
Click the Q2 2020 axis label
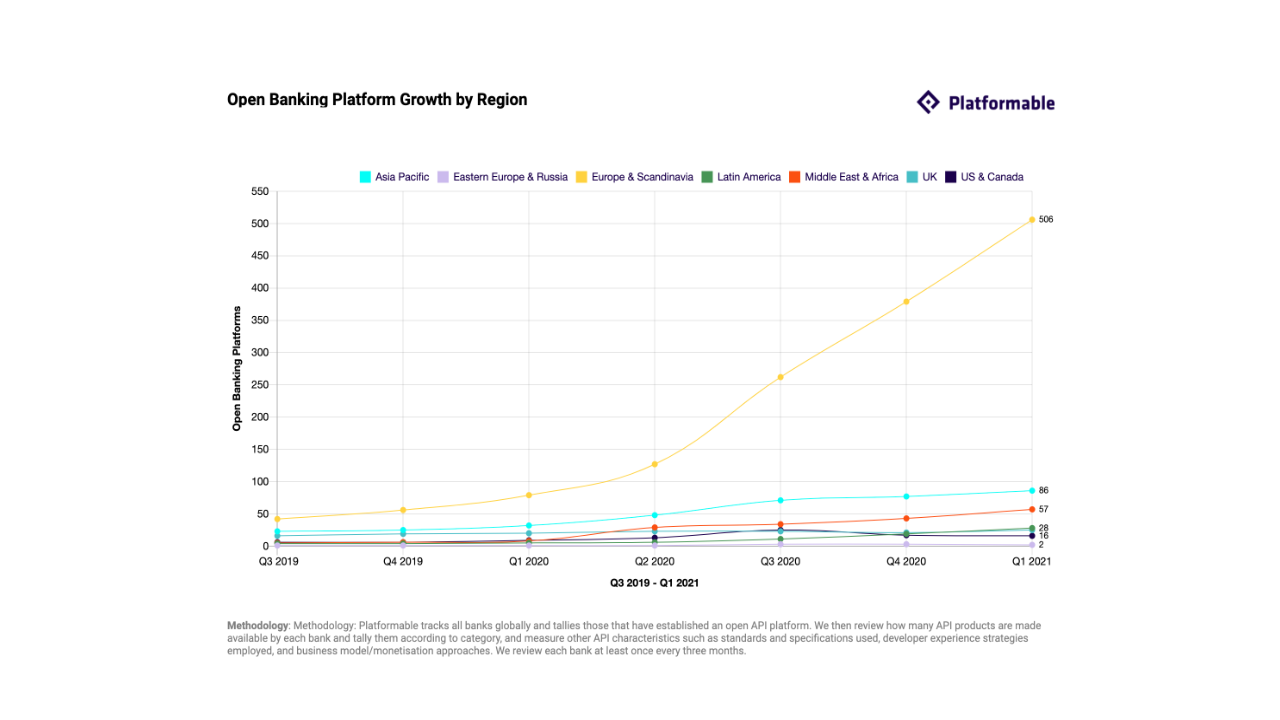[655, 561]
